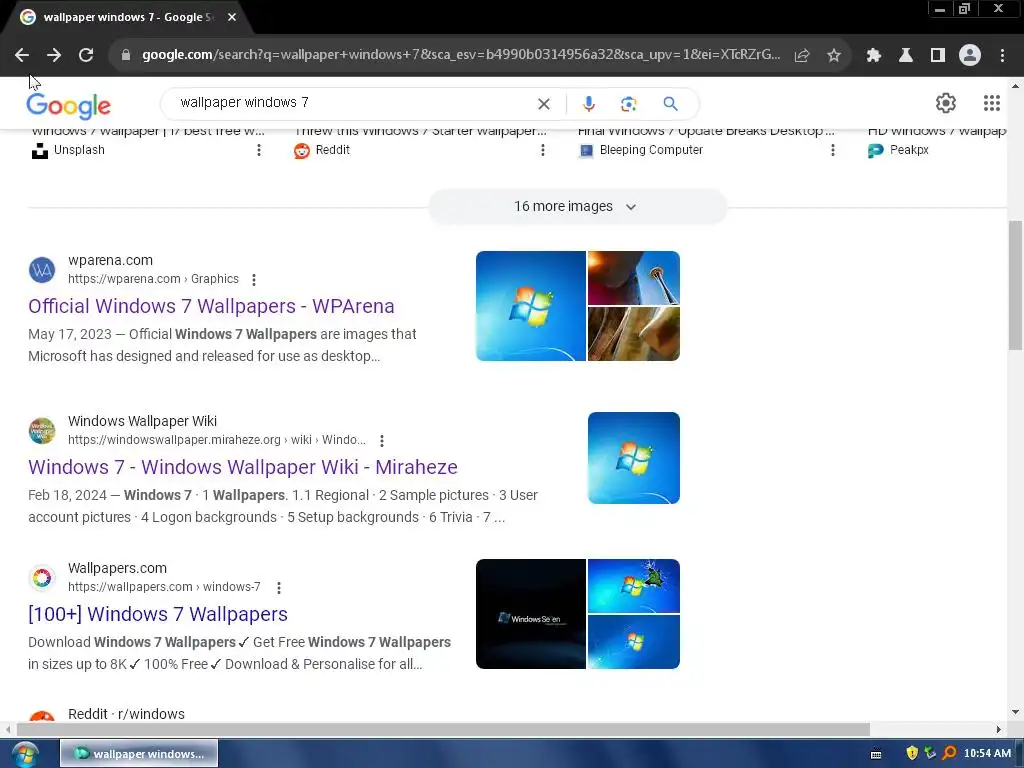This screenshot has height=768, width=1024.
Task: Click the 10:54 AM system clock
Action: click(987, 754)
